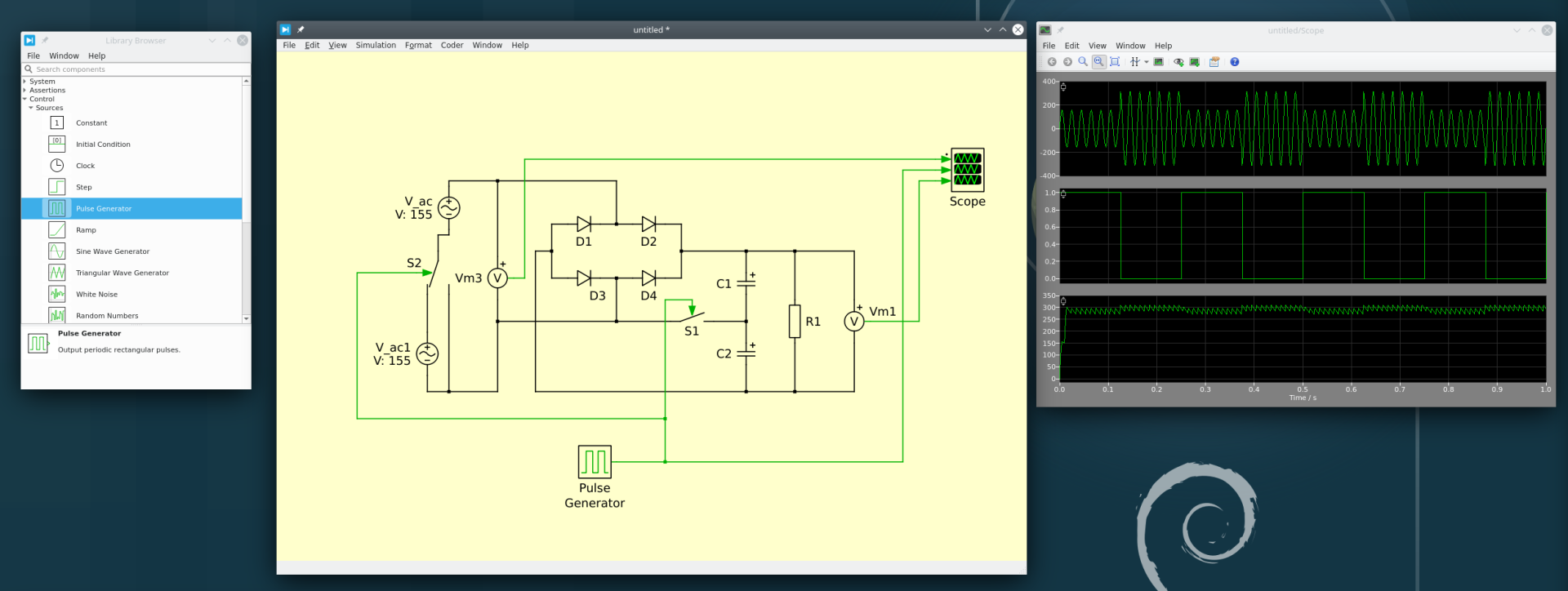Select diode D4 in the schematic
Viewport: 1568px width, 591px height.
pyautogui.click(x=648, y=278)
